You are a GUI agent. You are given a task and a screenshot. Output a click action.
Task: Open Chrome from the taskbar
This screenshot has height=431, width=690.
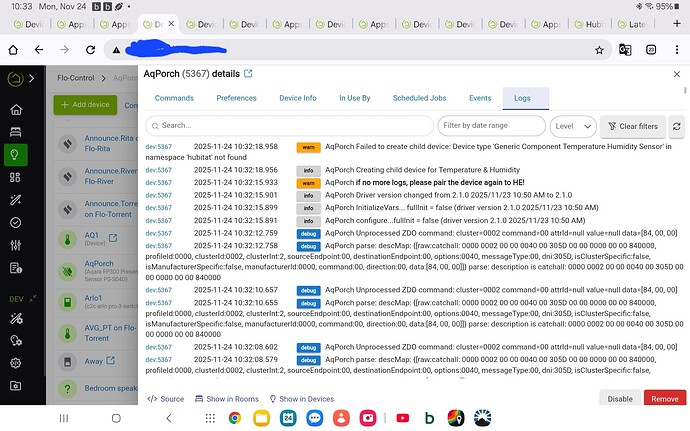tap(235, 418)
